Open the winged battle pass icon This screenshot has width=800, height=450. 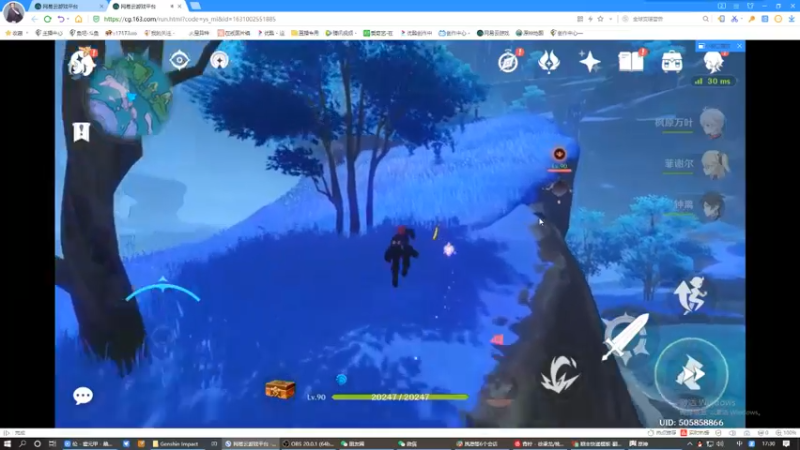tap(549, 62)
